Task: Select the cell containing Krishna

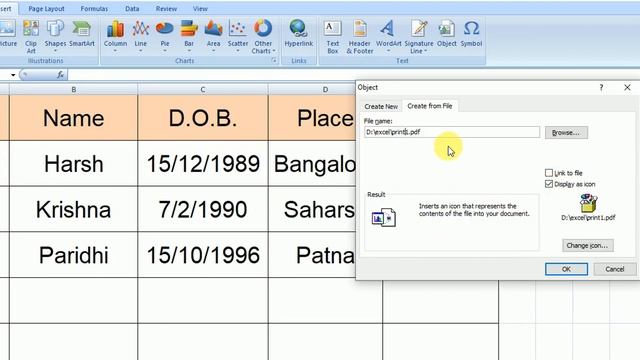Action: (73, 209)
